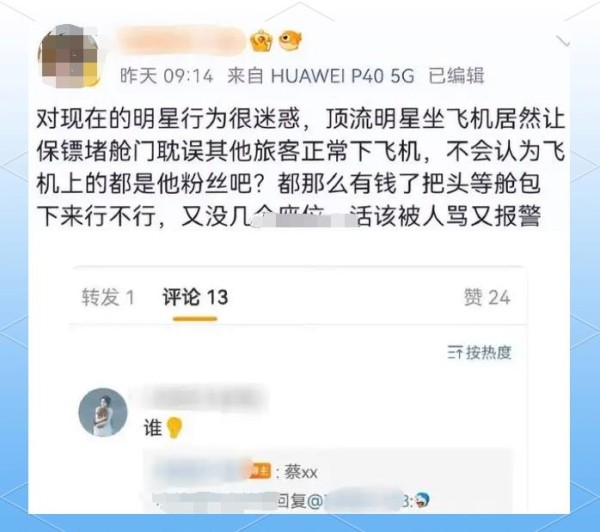This screenshot has height=532, width=600.
Task: Click the Doraemon emoji in the reply
Action: (x=422, y=500)
